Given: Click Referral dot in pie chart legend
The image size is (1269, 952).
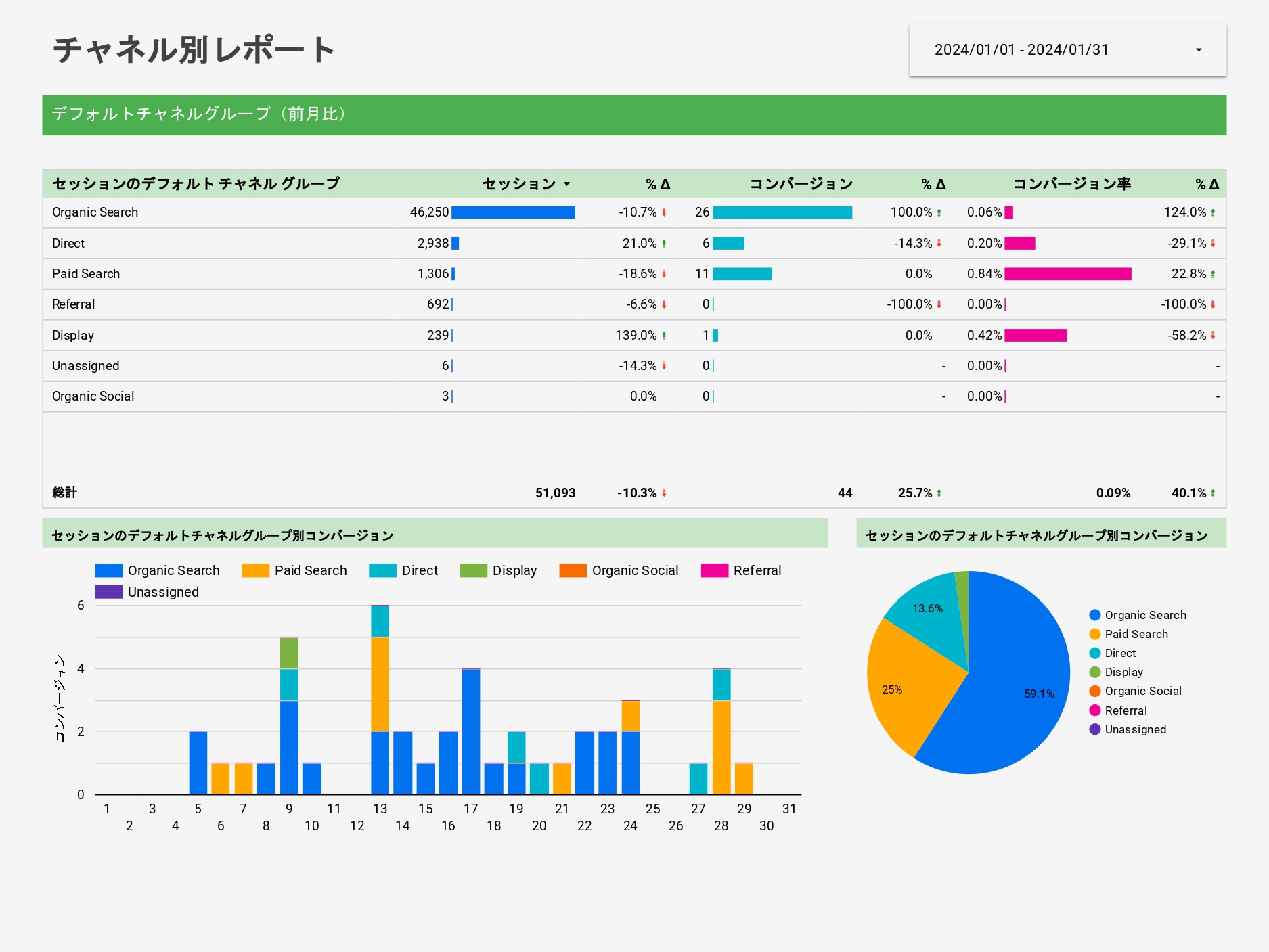Looking at the screenshot, I should click(x=1094, y=710).
